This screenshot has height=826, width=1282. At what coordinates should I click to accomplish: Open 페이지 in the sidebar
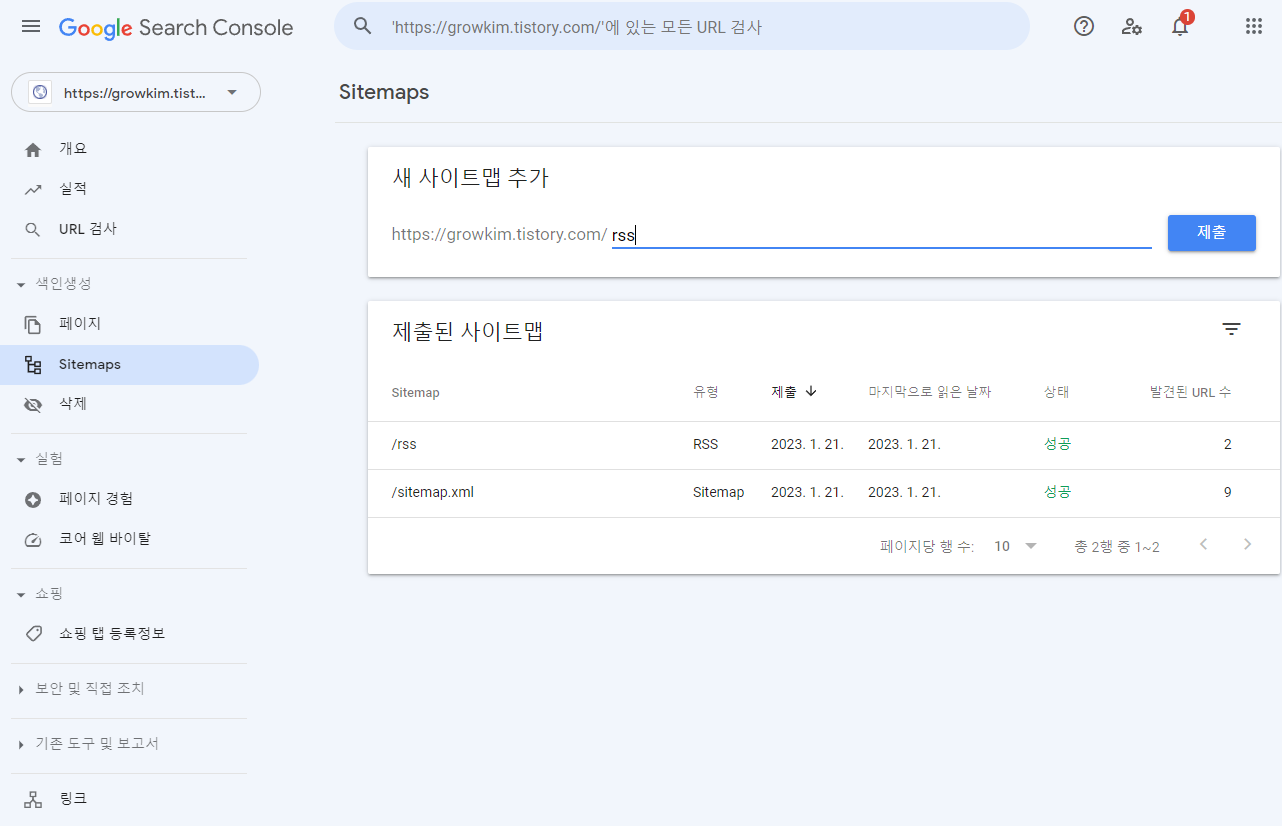(129, 324)
